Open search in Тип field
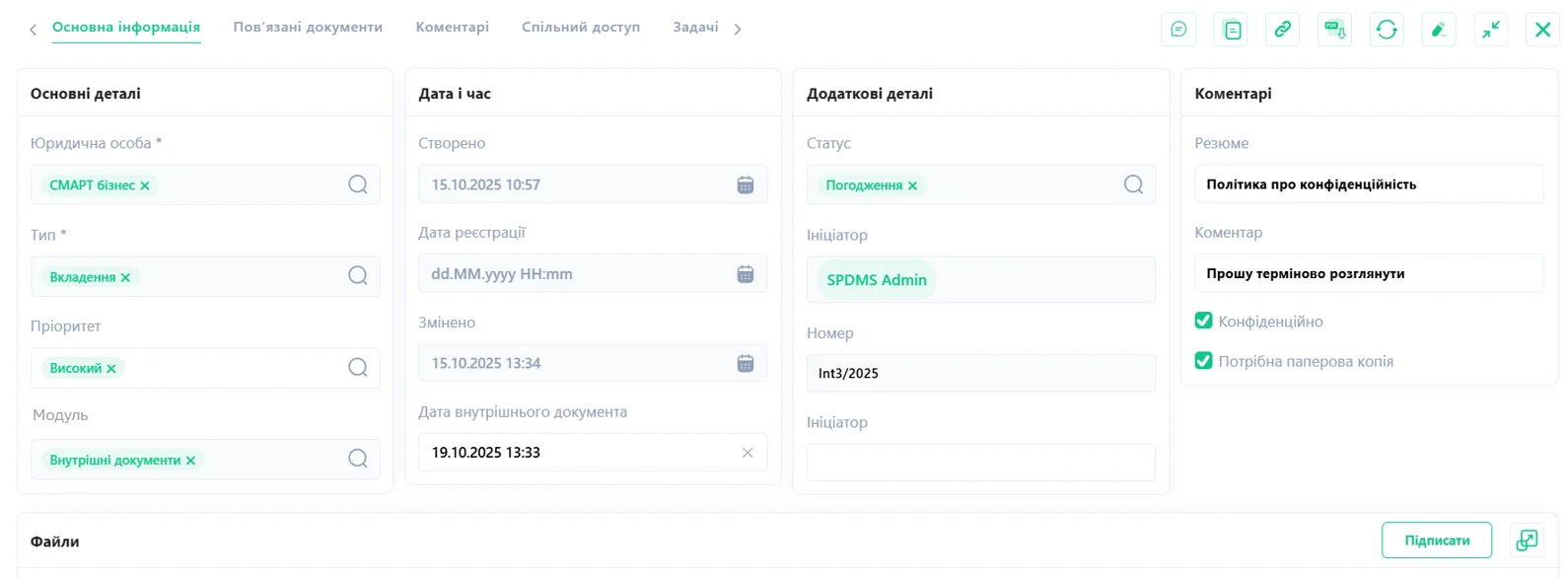The image size is (1568, 578). [358, 276]
